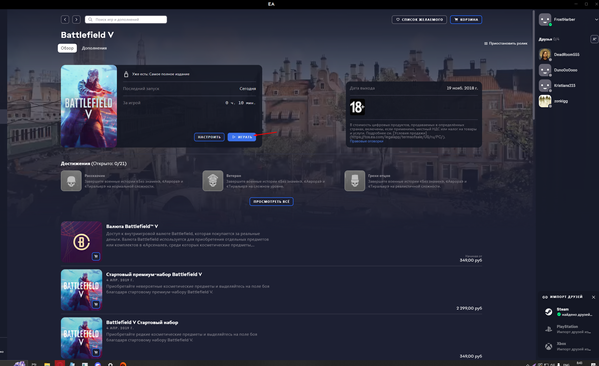Click the Steam найдено друзей status
Image resolution: width=599 pixels, height=366 pixels.
point(575,314)
